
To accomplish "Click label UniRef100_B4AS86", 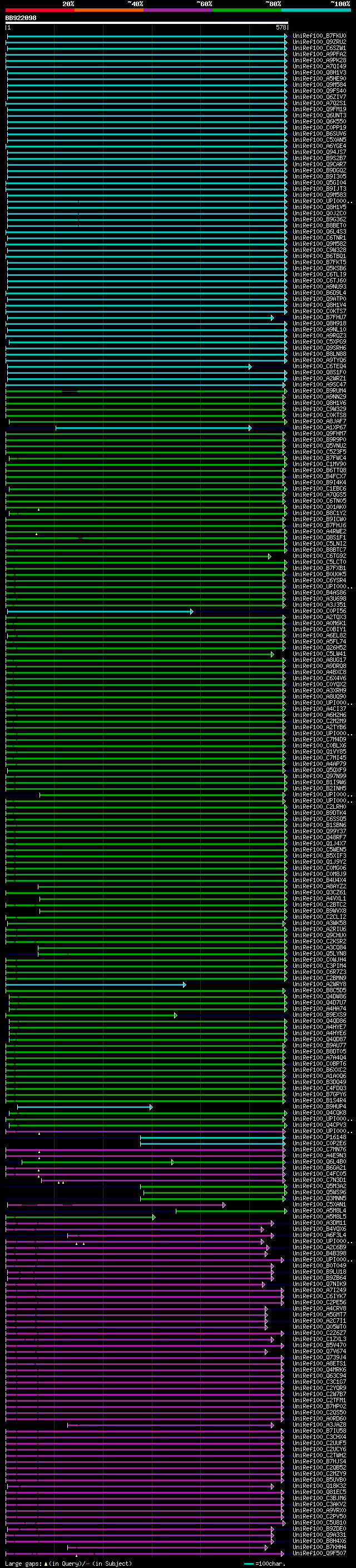I will 319,593.
